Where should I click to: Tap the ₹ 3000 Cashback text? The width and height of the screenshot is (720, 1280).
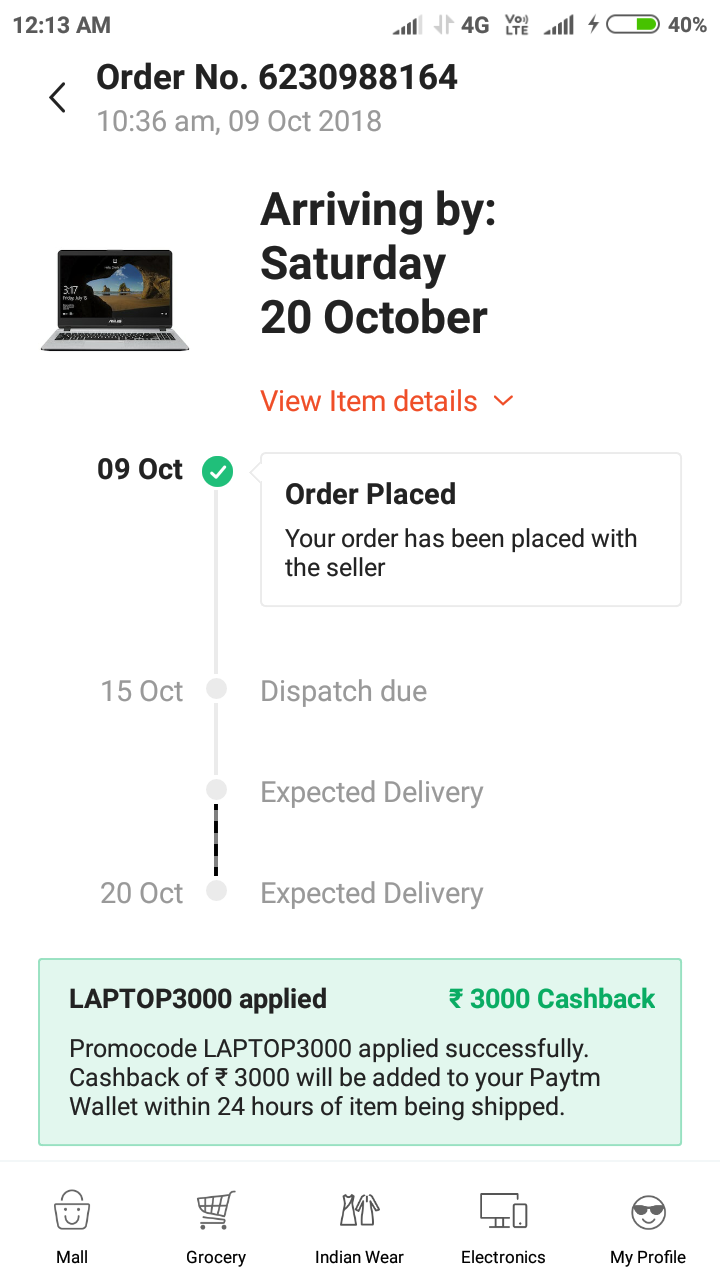point(552,998)
